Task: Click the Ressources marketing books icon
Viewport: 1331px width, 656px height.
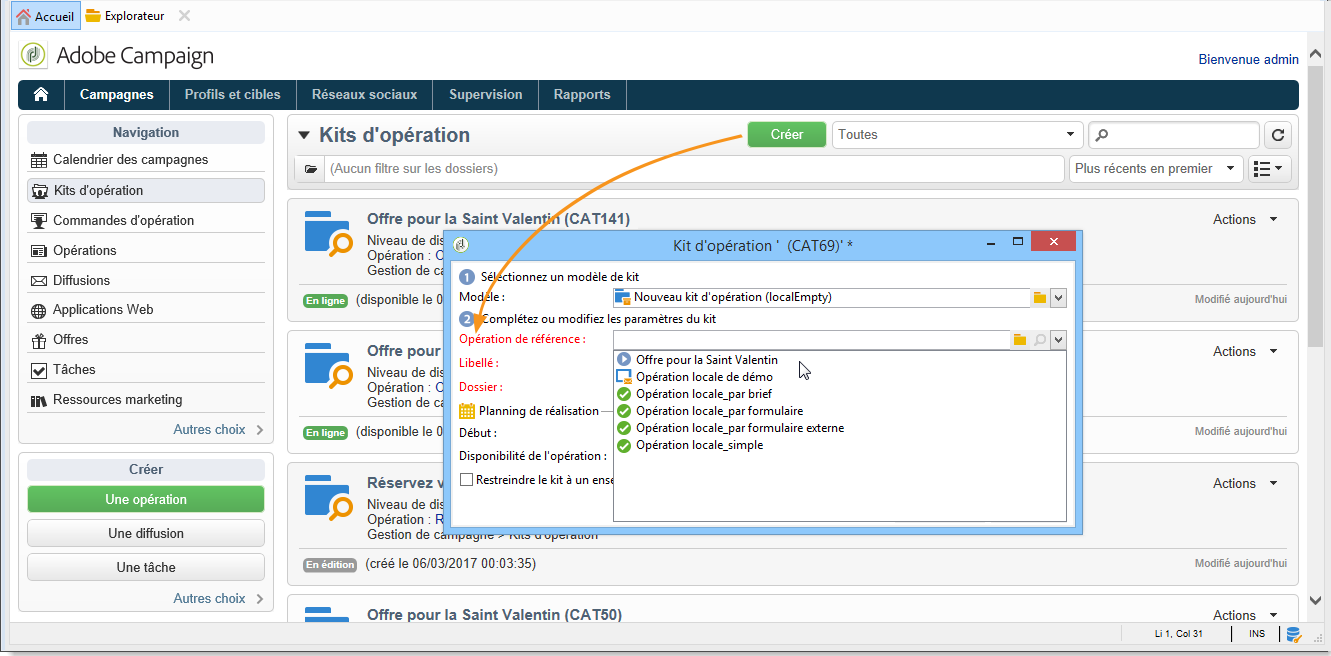Action: click(x=39, y=401)
